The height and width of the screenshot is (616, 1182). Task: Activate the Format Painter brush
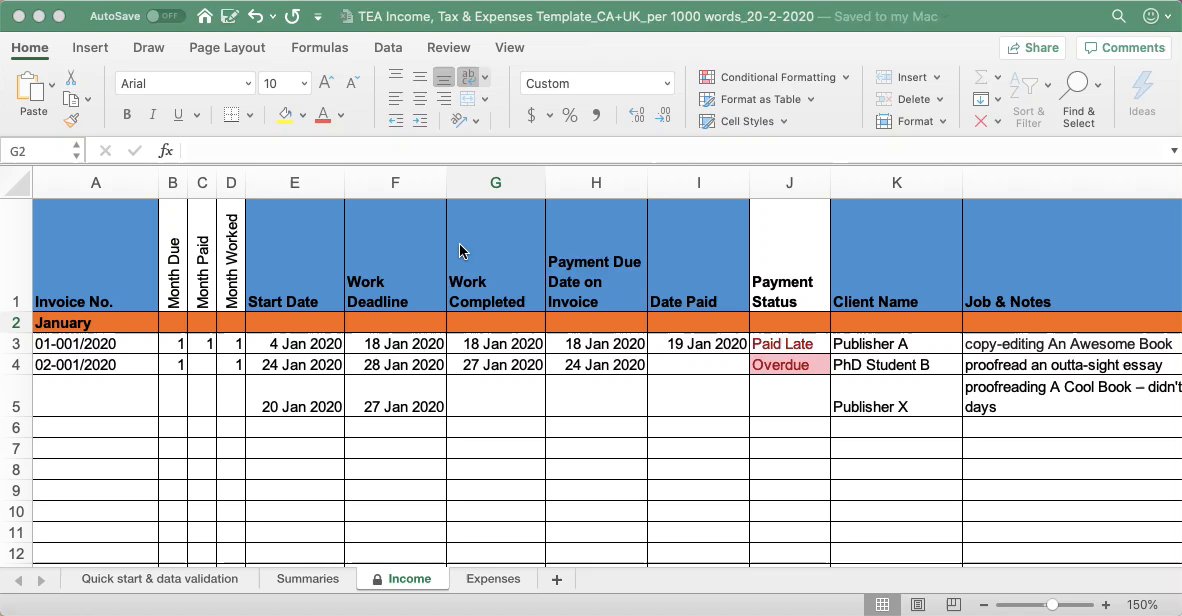coord(71,120)
